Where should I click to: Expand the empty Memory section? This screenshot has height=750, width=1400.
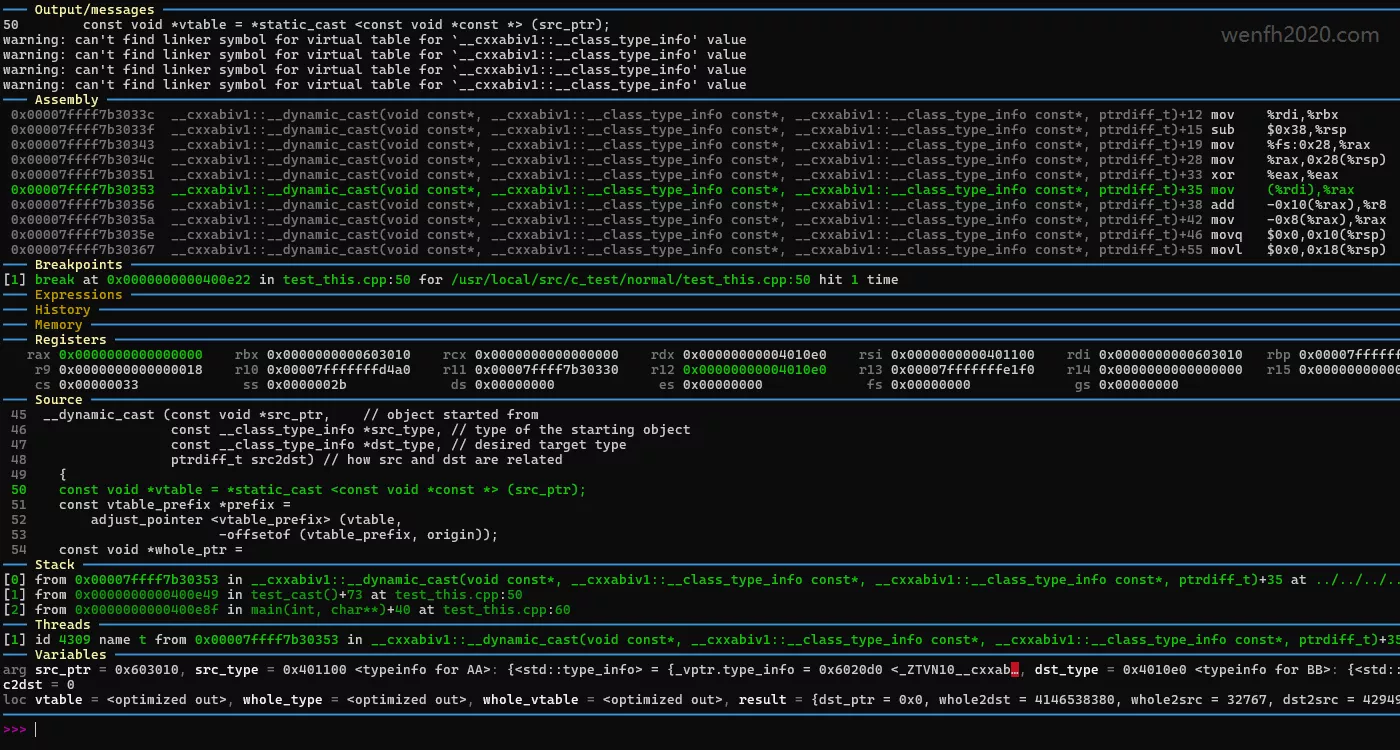tap(58, 325)
